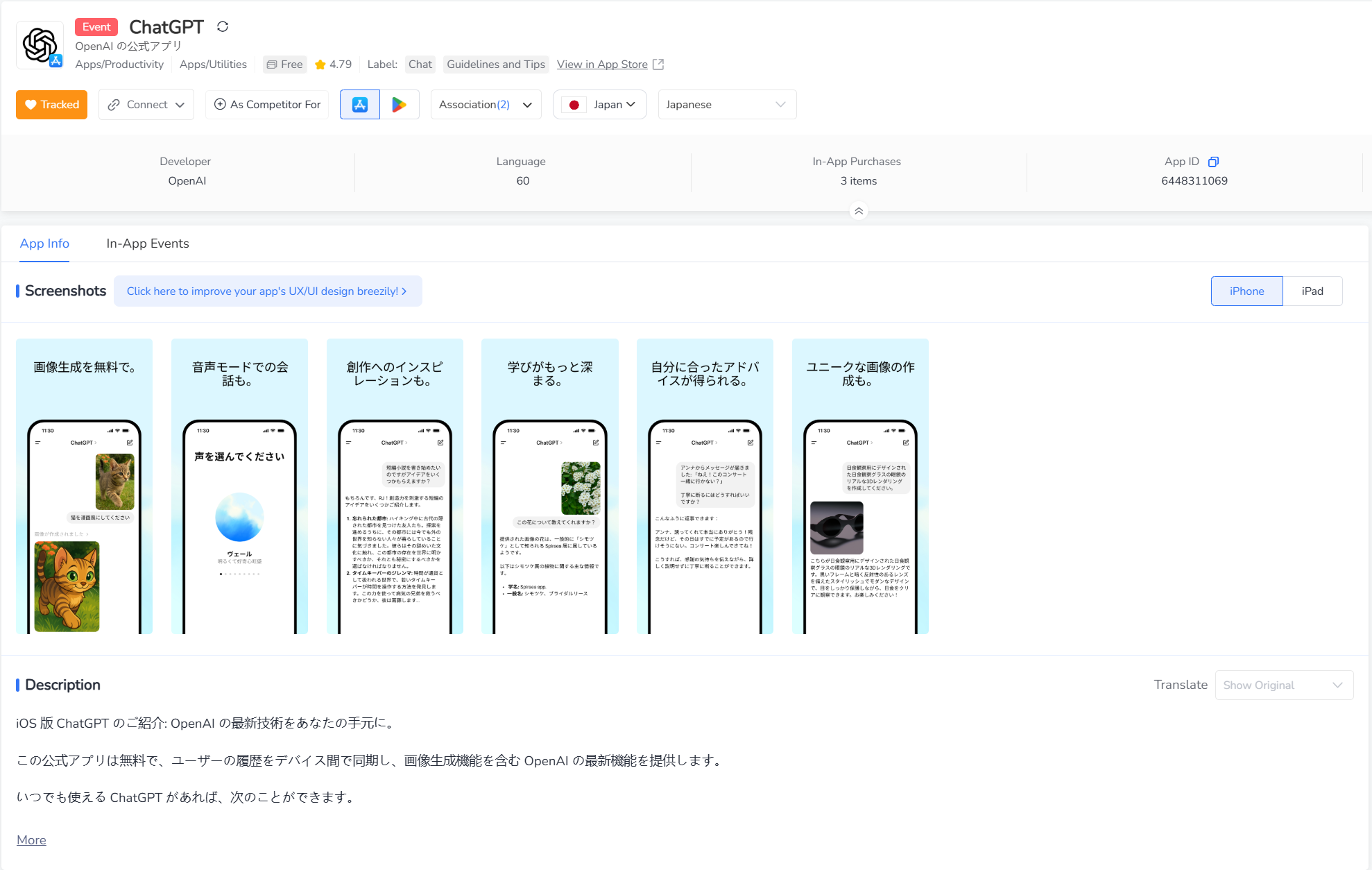
Task: Open the Japanese language dropdown
Action: click(727, 105)
